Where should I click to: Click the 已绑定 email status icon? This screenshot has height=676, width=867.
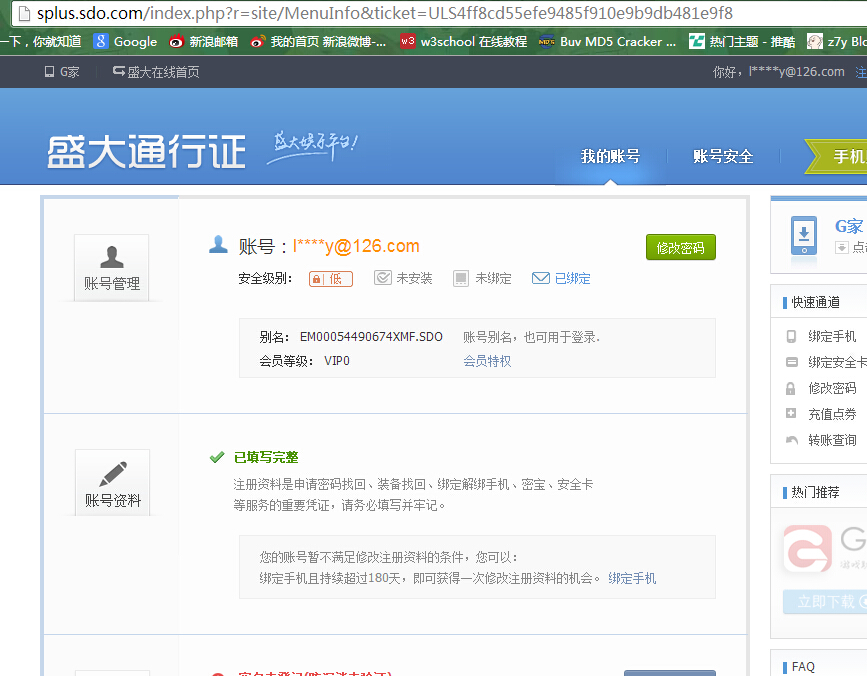541,278
